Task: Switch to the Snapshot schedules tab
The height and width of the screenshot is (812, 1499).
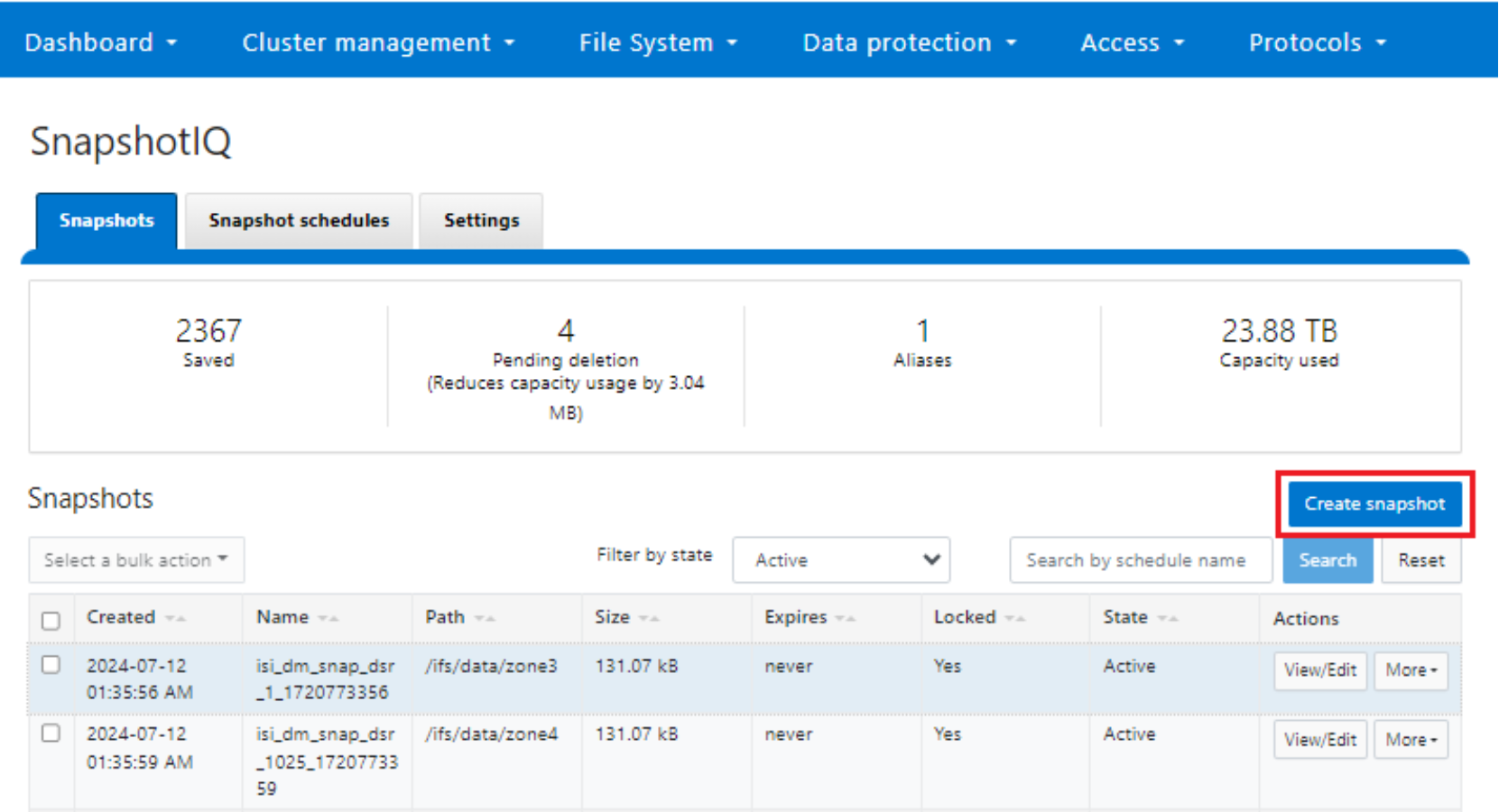Action: point(299,221)
